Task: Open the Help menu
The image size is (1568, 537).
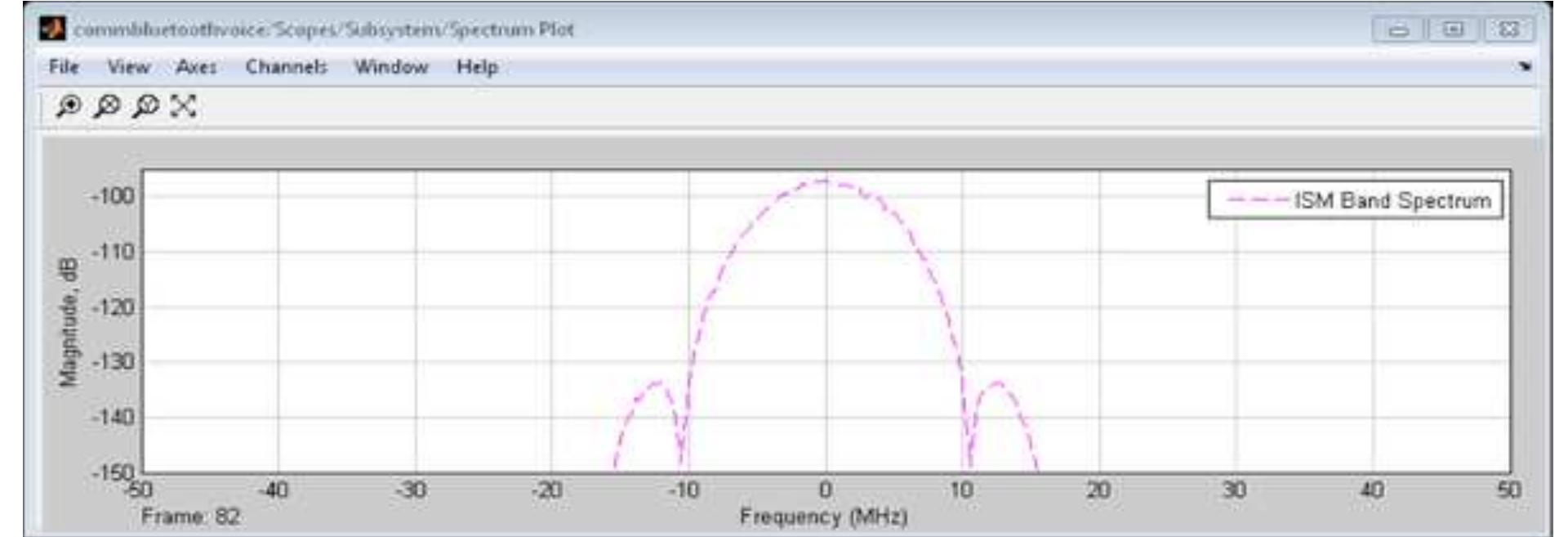Action: coord(477,67)
